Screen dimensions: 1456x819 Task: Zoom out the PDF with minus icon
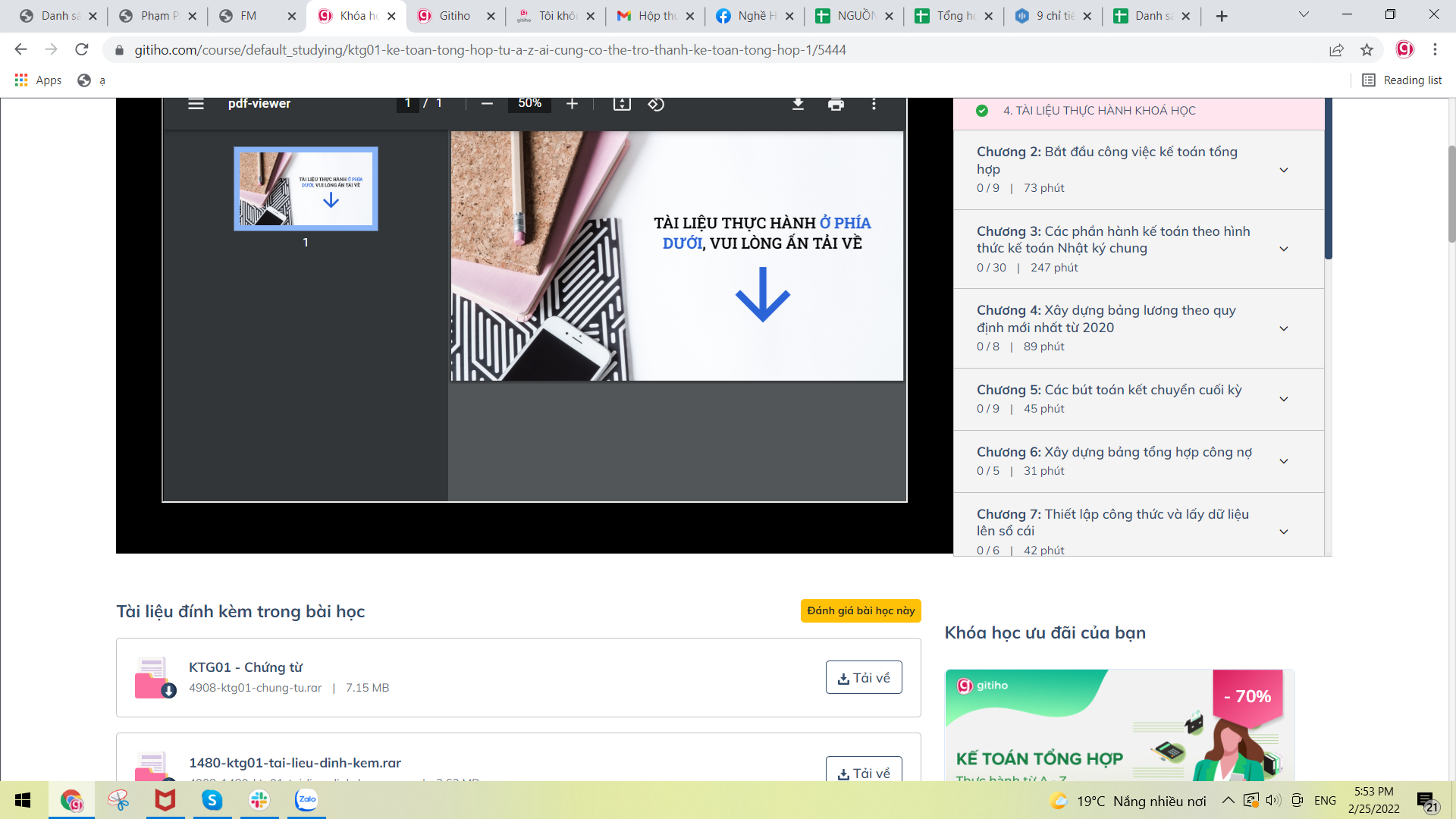[x=487, y=104]
